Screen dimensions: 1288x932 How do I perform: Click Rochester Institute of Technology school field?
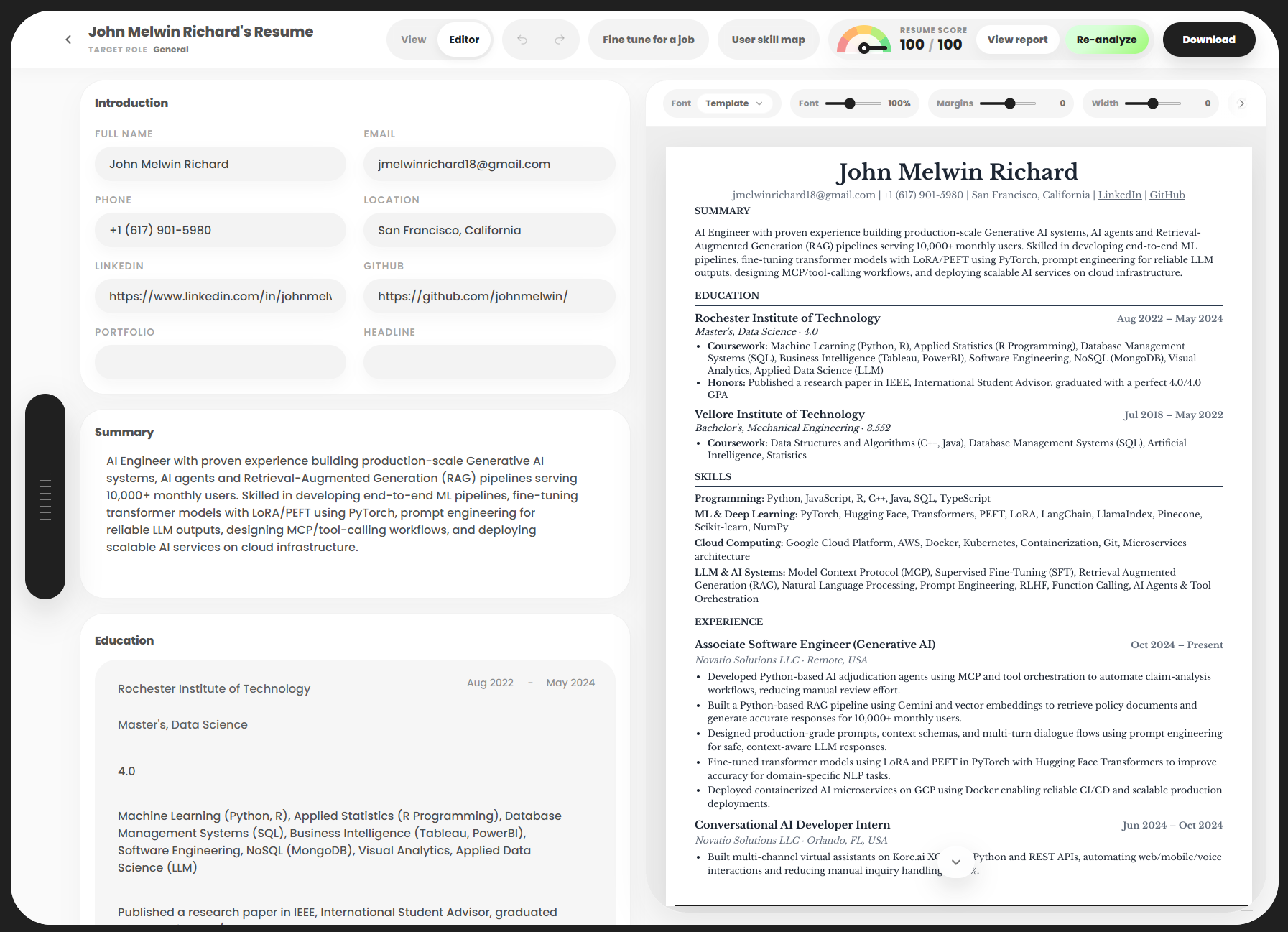click(x=214, y=688)
